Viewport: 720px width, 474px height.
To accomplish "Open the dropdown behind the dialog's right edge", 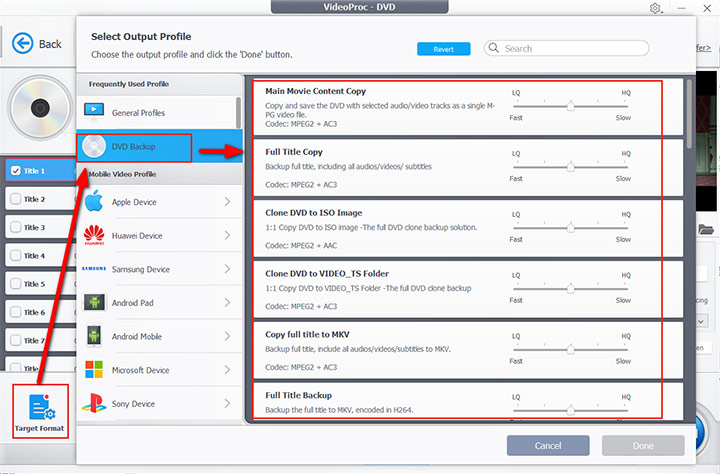I will [x=701, y=321].
